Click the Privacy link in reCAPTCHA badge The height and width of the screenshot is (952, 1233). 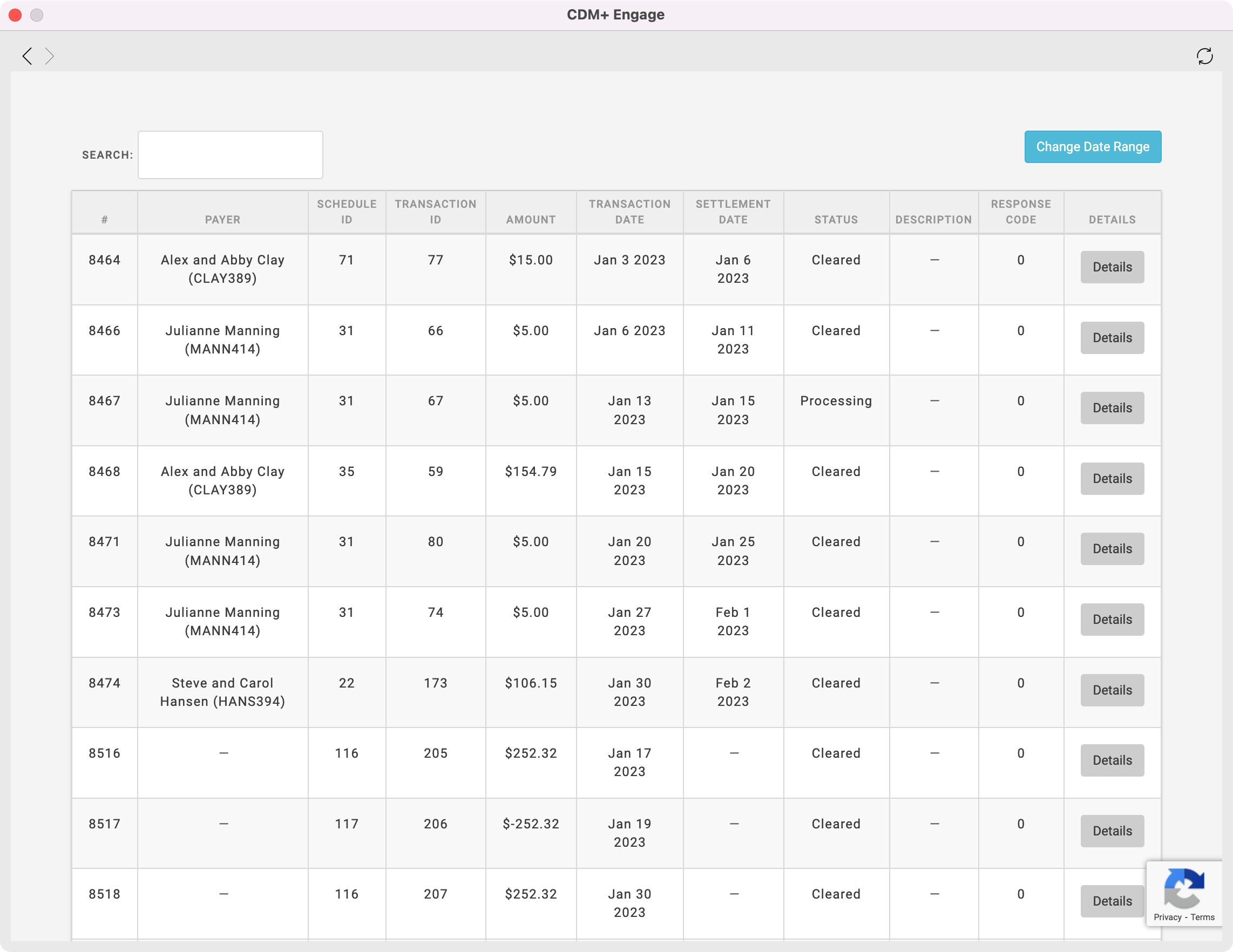pos(1167,917)
